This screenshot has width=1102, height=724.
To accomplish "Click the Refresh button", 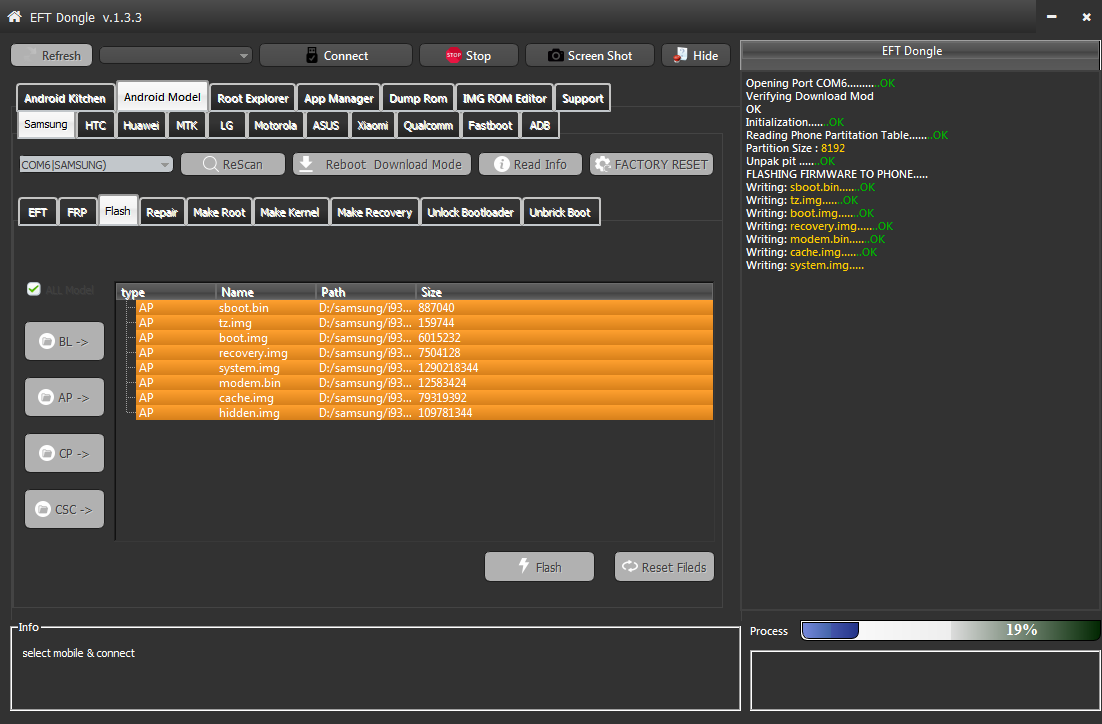I will pos(51,56).
